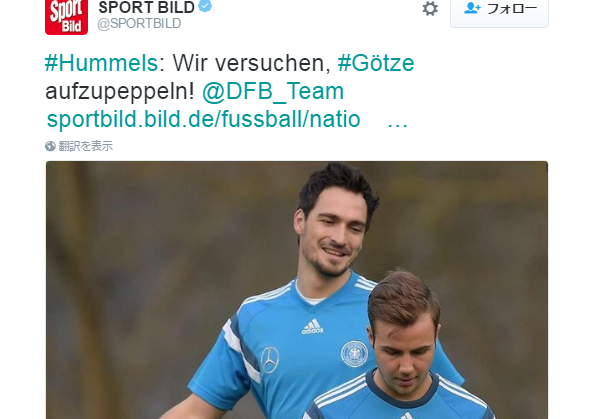
Task: Click the globe icon beside translation
Action: point(50,146)
